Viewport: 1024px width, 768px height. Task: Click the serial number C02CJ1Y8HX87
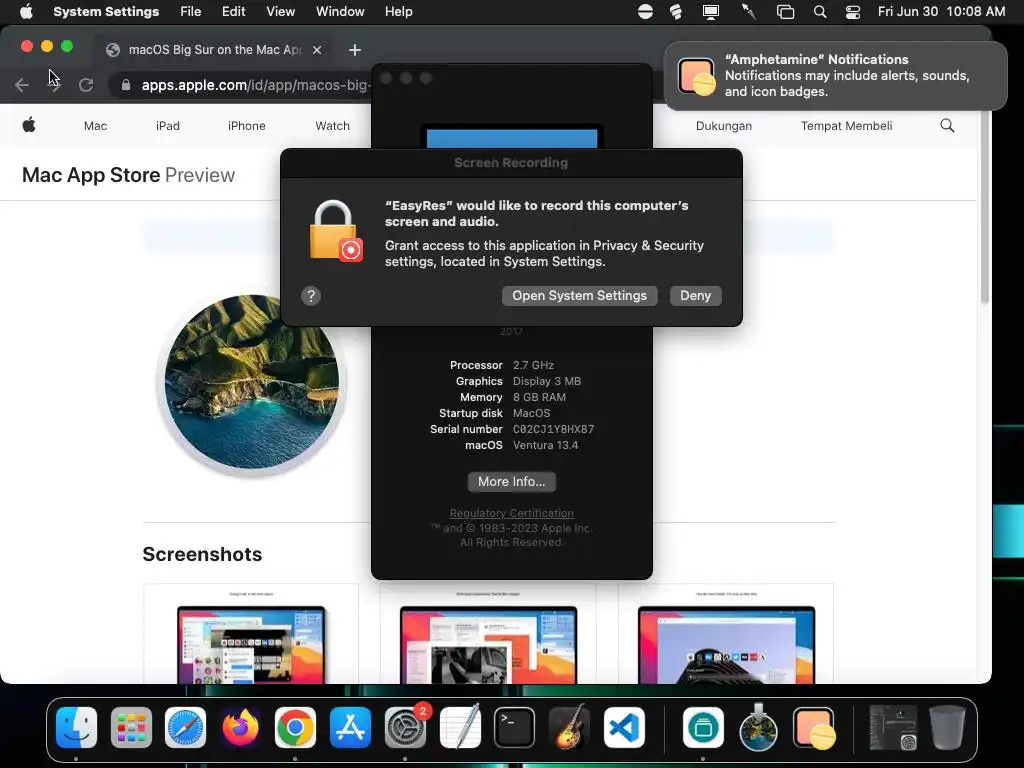click(x=553, y=429)
